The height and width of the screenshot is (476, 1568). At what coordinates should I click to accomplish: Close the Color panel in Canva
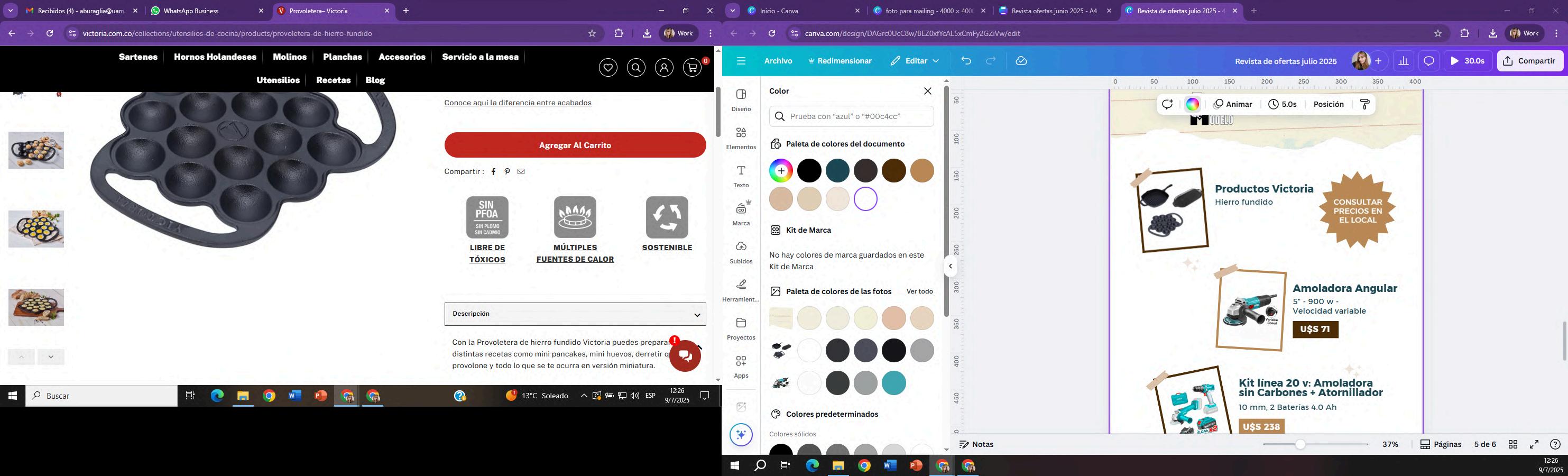pos(928,91)
